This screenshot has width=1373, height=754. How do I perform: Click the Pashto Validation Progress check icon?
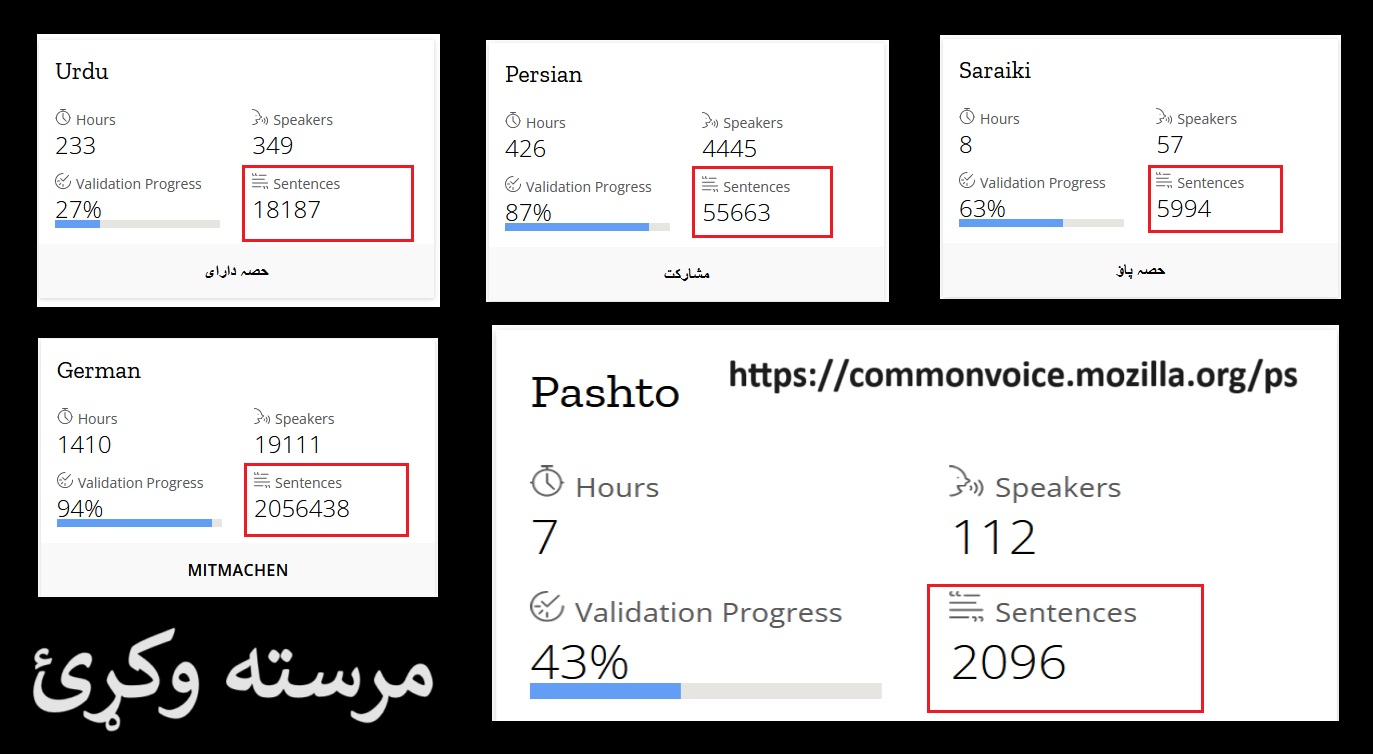click(547, 607)
